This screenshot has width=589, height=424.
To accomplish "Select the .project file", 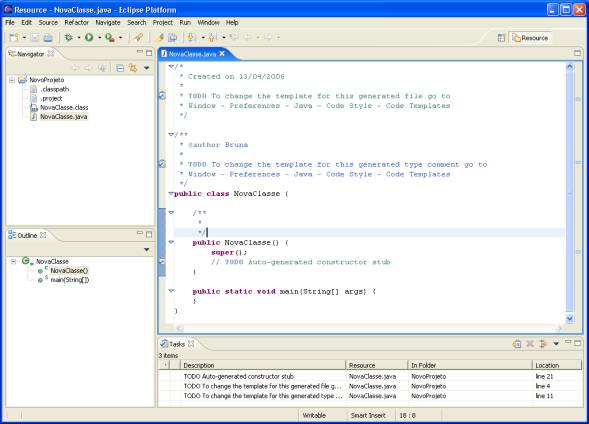I will (x=51, y=98).
